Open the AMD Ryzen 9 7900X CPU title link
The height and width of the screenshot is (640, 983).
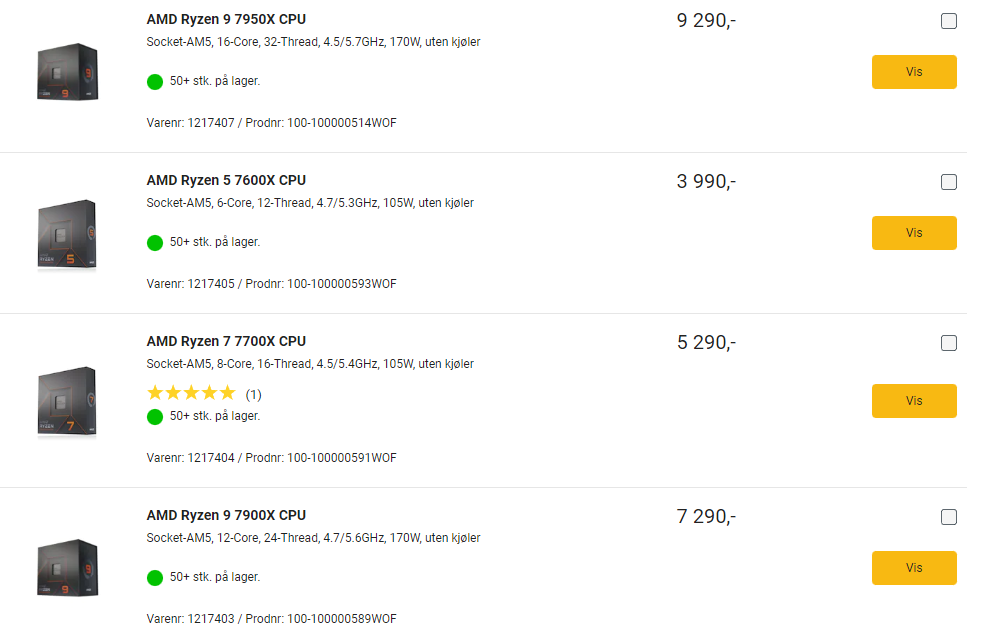[226, 515]
